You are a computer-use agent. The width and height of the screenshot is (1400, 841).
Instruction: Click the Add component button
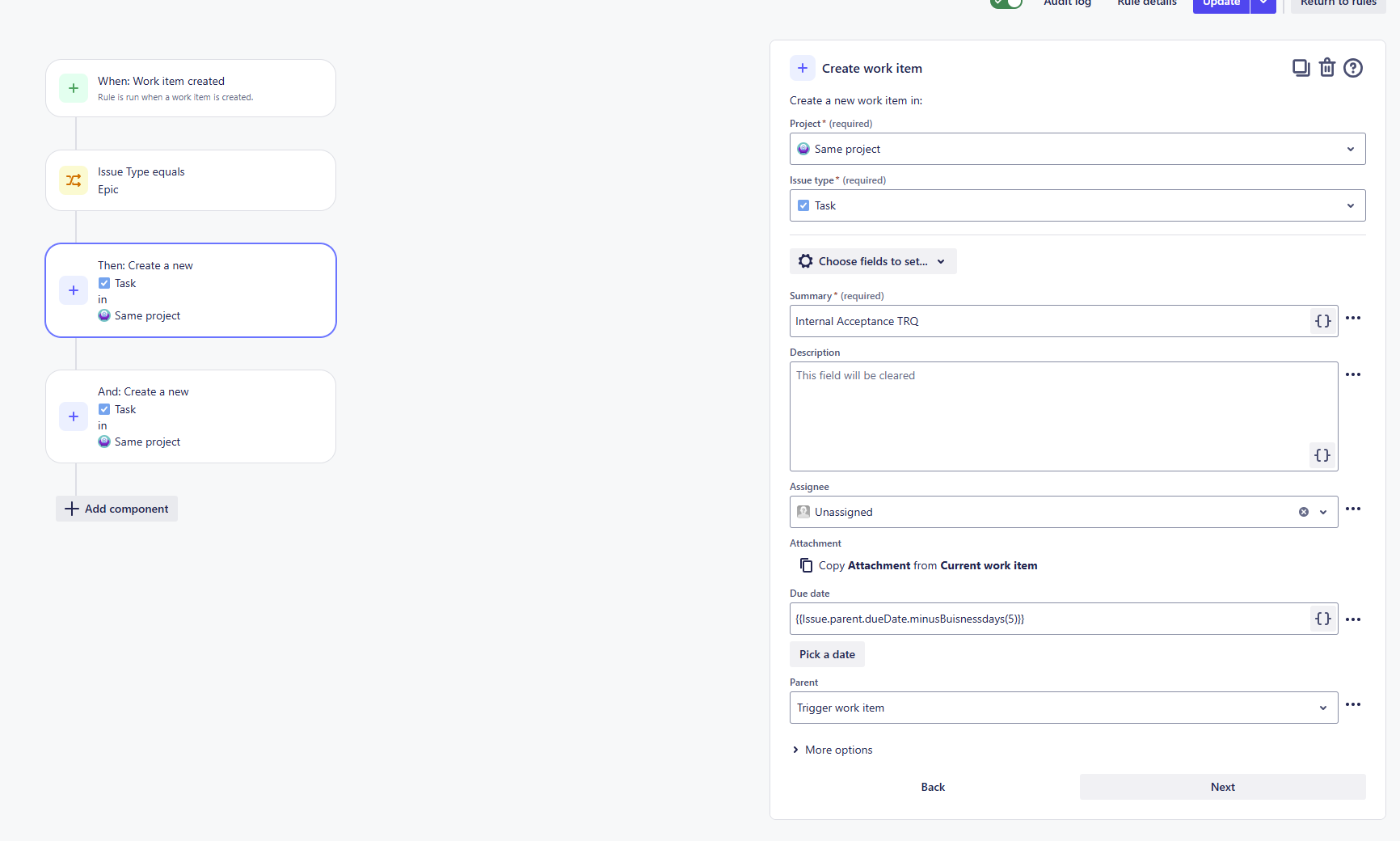pos(116,509)
